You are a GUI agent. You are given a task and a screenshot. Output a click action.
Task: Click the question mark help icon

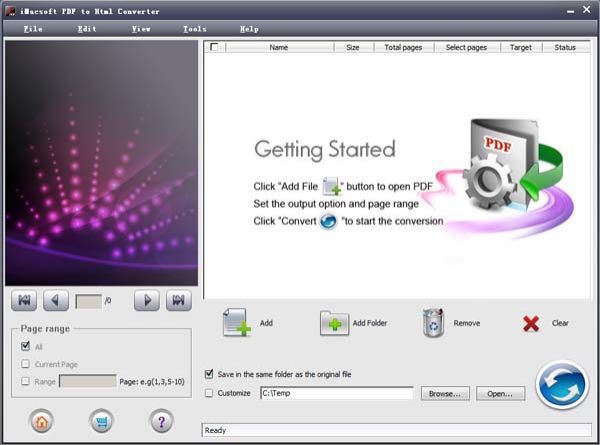[x=161, y=421]
